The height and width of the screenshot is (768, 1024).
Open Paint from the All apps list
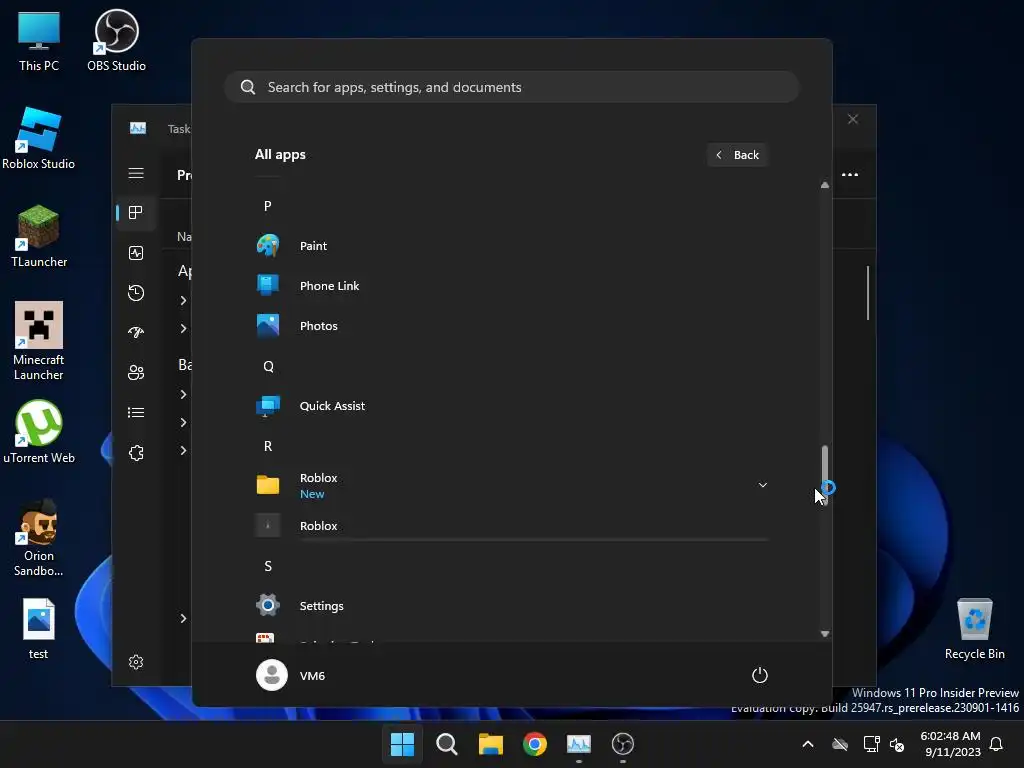(x=512, y=246)
